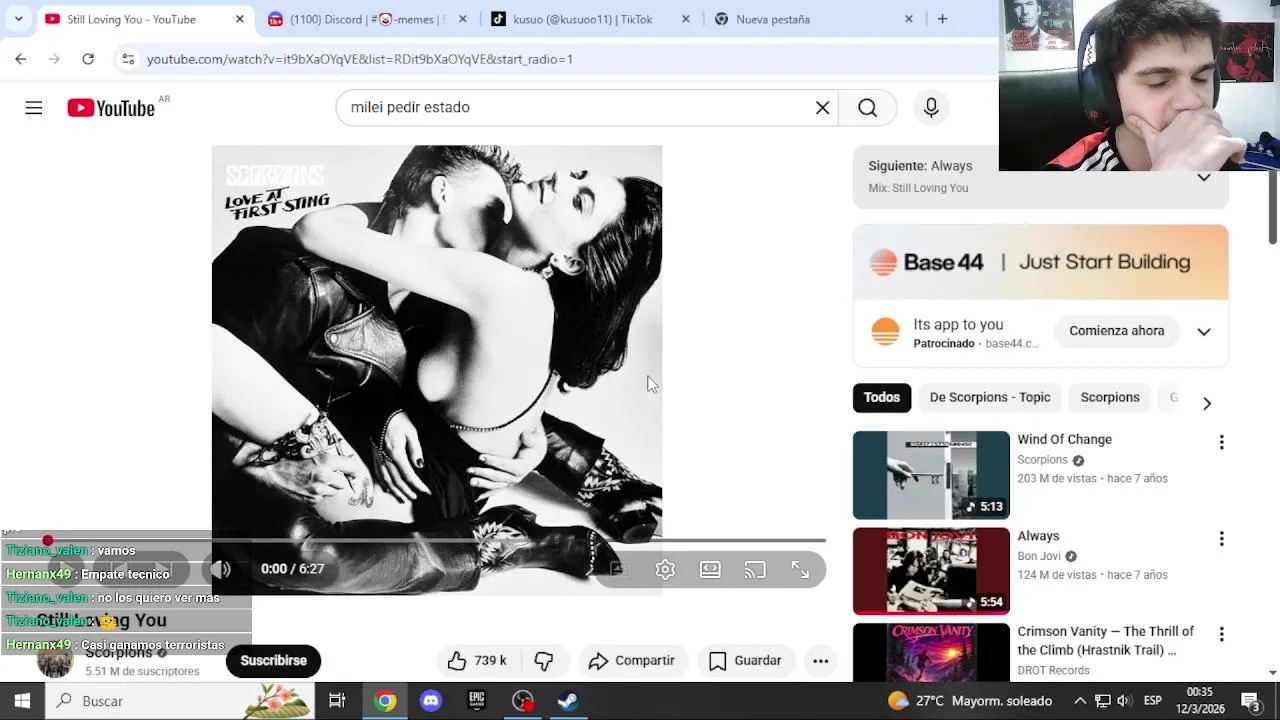Open network status icon in tray
Viewport: 1280px width, 720px height.
click(x=1102, y=701)
